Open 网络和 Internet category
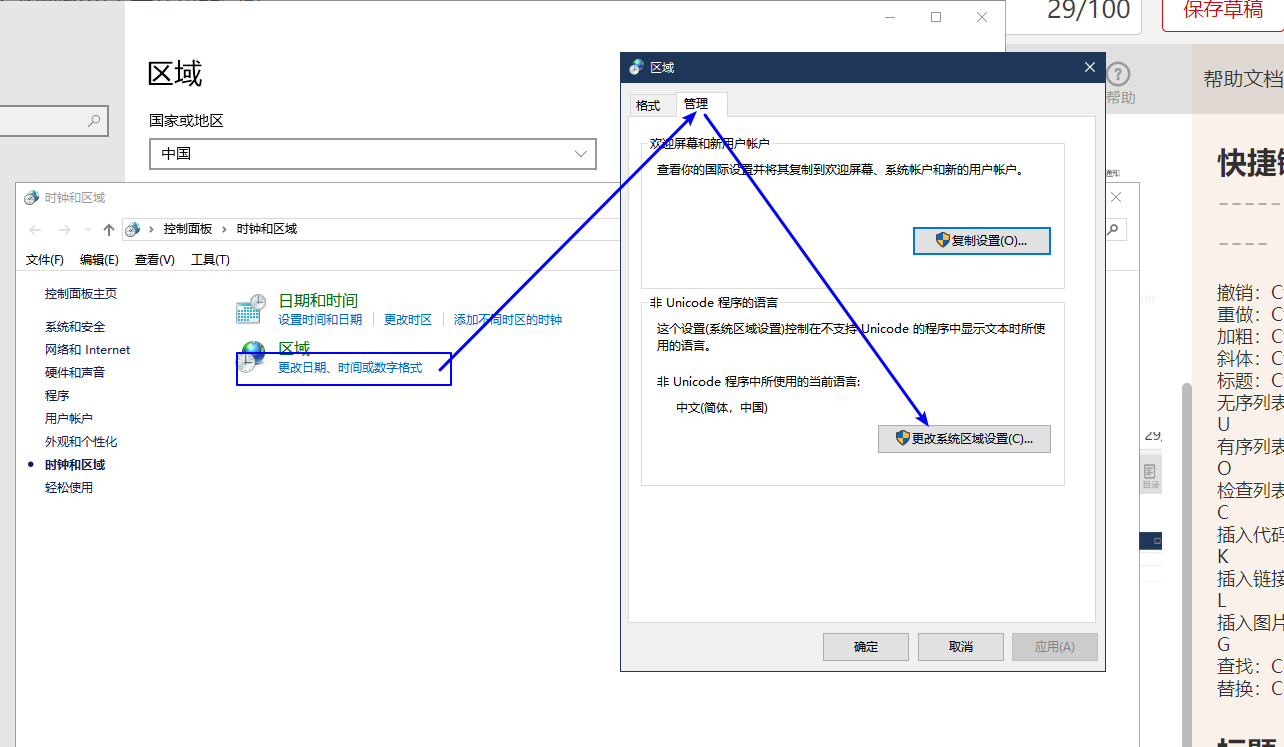Viewport: 1284px width, 747px height. [x=87, y=350]
